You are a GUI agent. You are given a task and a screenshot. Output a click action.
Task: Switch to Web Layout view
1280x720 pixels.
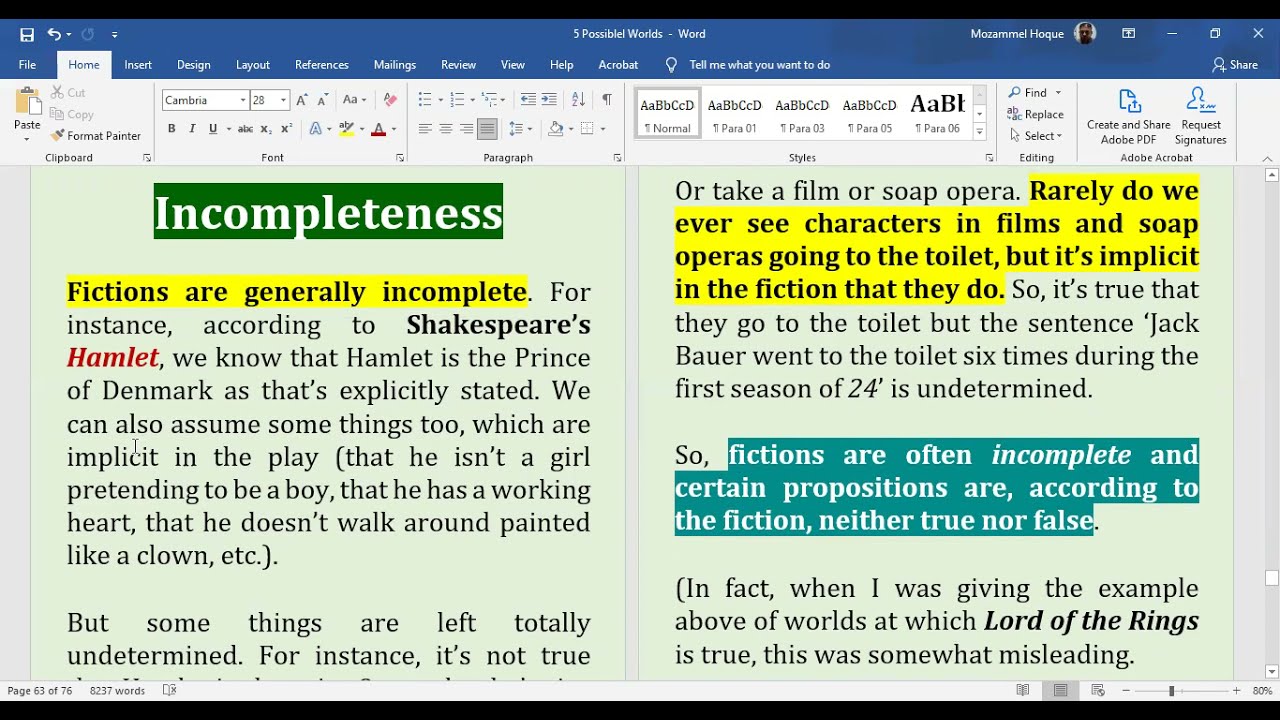click(1097, 690)
